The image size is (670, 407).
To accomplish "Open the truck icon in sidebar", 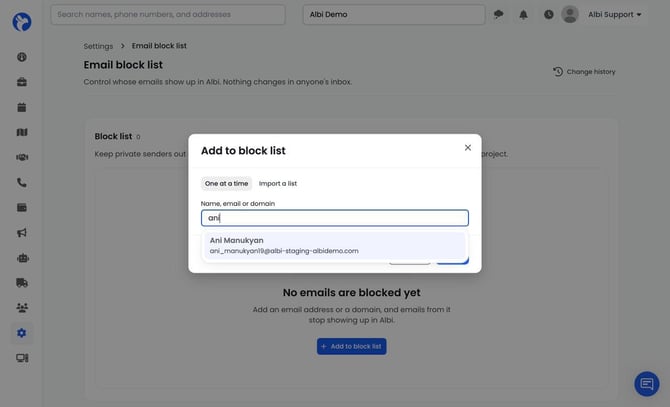I will (22, 283).
